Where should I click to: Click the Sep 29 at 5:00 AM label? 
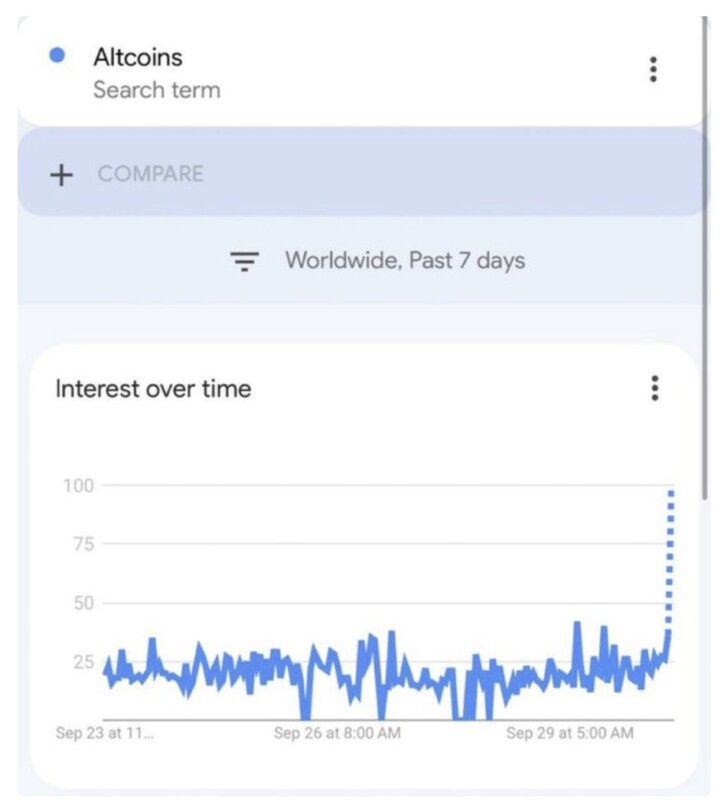pos(569,733)
